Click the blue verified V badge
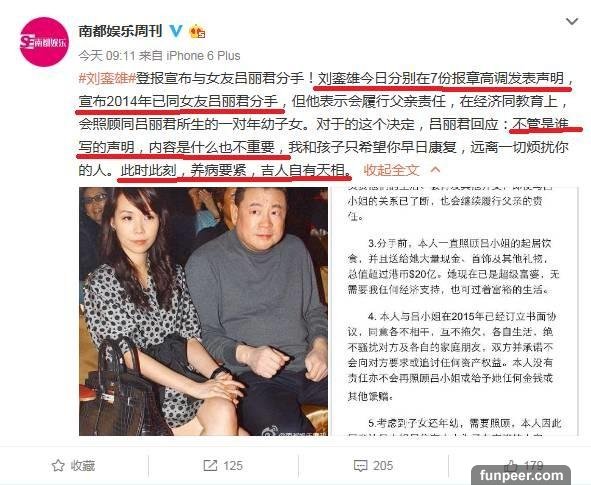The height and width of the screenshot is (485, 591). tap(175, 31)
